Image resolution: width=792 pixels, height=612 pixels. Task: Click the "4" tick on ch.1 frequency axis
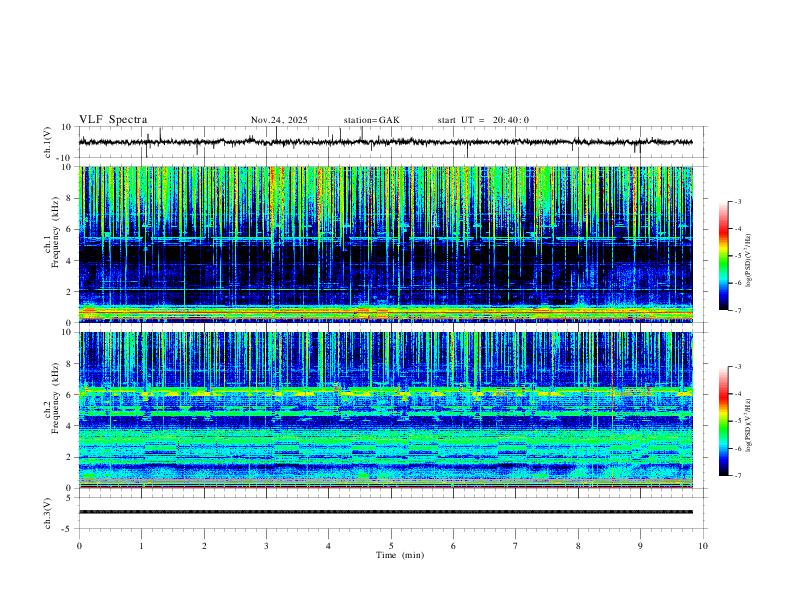point(69,261)
